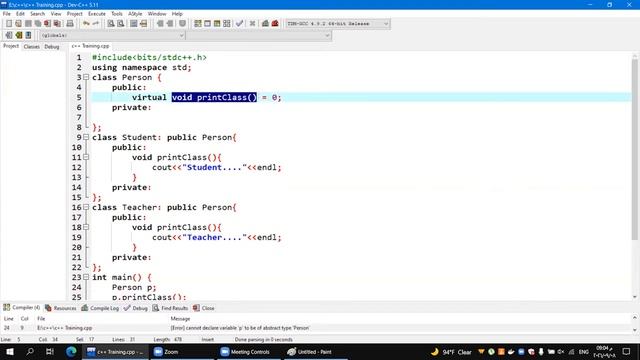Image resolution: width=640 pixels, height=360 pixels.
Task: Open the Compile Log bottom tab
Action: [100, 308]
